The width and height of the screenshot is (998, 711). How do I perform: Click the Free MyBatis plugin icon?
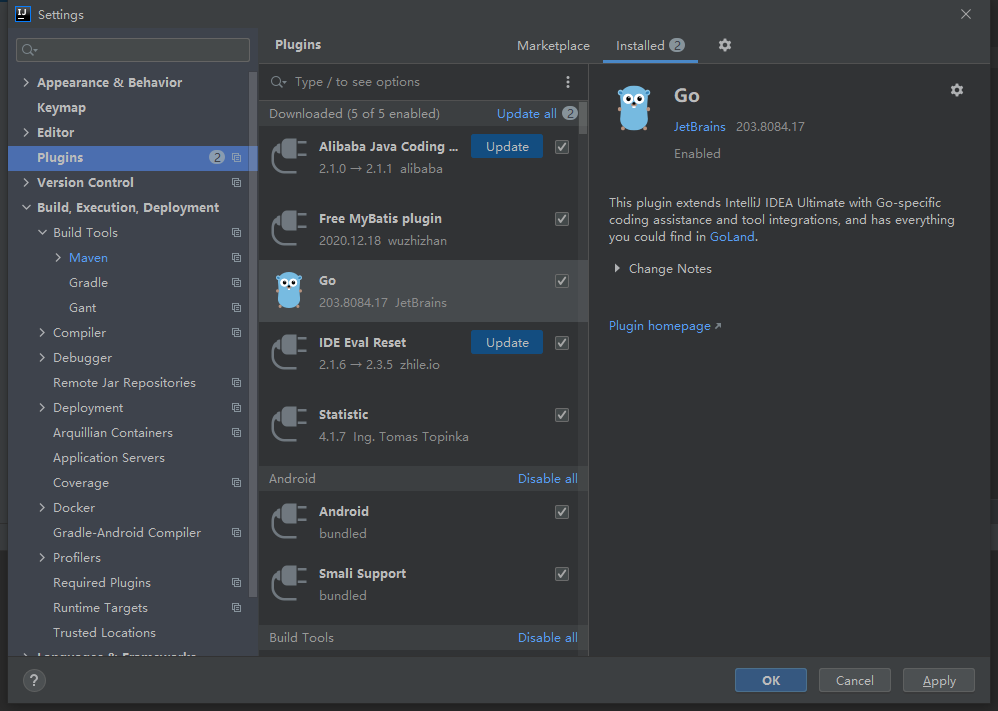[x=289, y=229]
